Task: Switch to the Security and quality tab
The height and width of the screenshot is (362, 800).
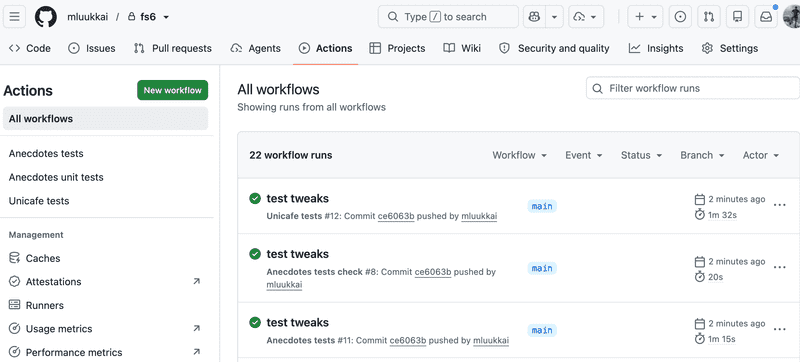Action: pyautogui.click(x=554, y=48)
